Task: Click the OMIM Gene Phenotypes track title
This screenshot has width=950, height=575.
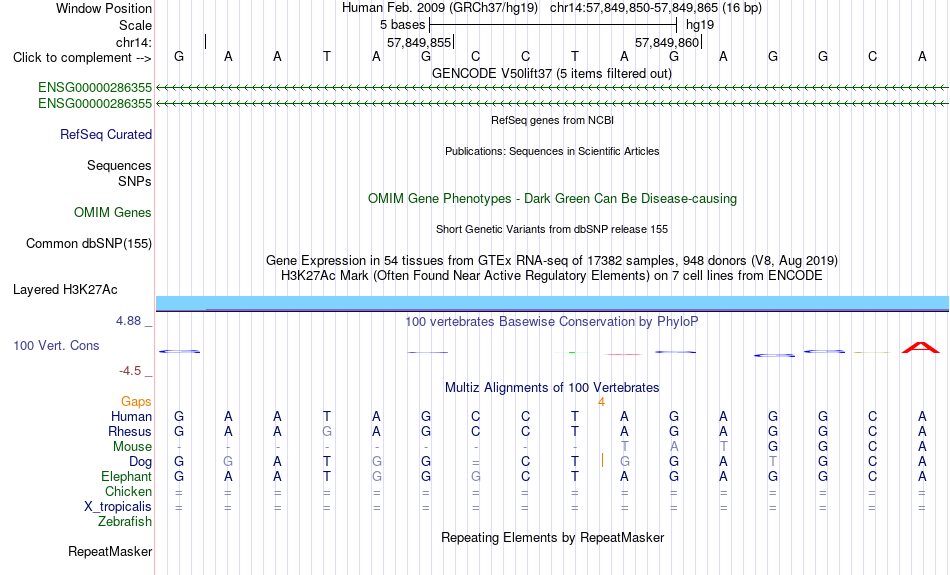Action: pyautogui.click(x=552, y=199)
